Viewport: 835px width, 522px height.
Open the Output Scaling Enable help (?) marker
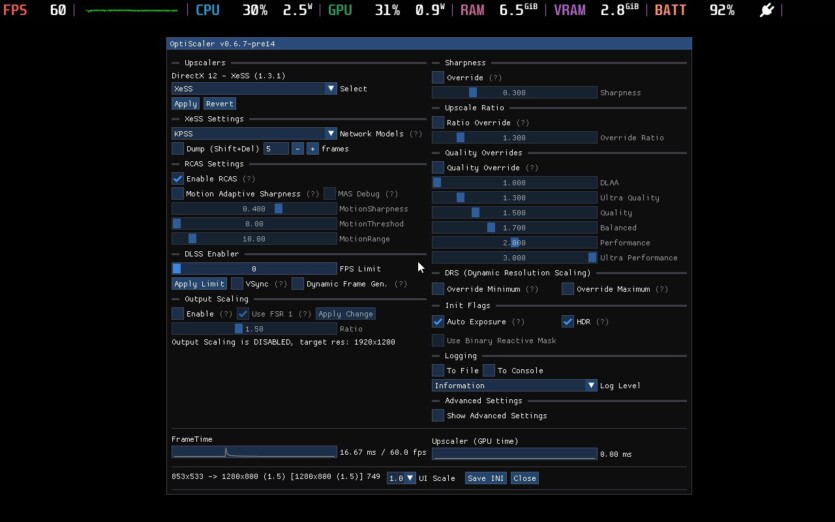[226, 314]
